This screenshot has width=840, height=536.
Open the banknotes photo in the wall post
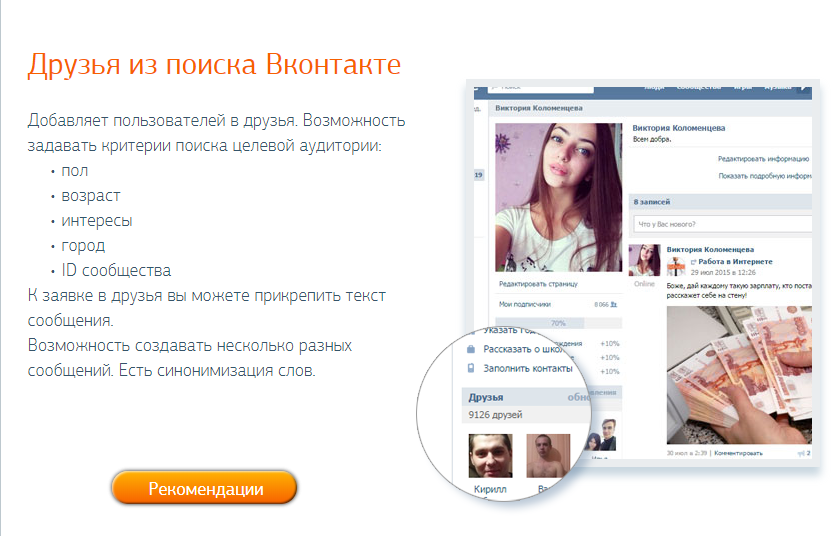739,375
